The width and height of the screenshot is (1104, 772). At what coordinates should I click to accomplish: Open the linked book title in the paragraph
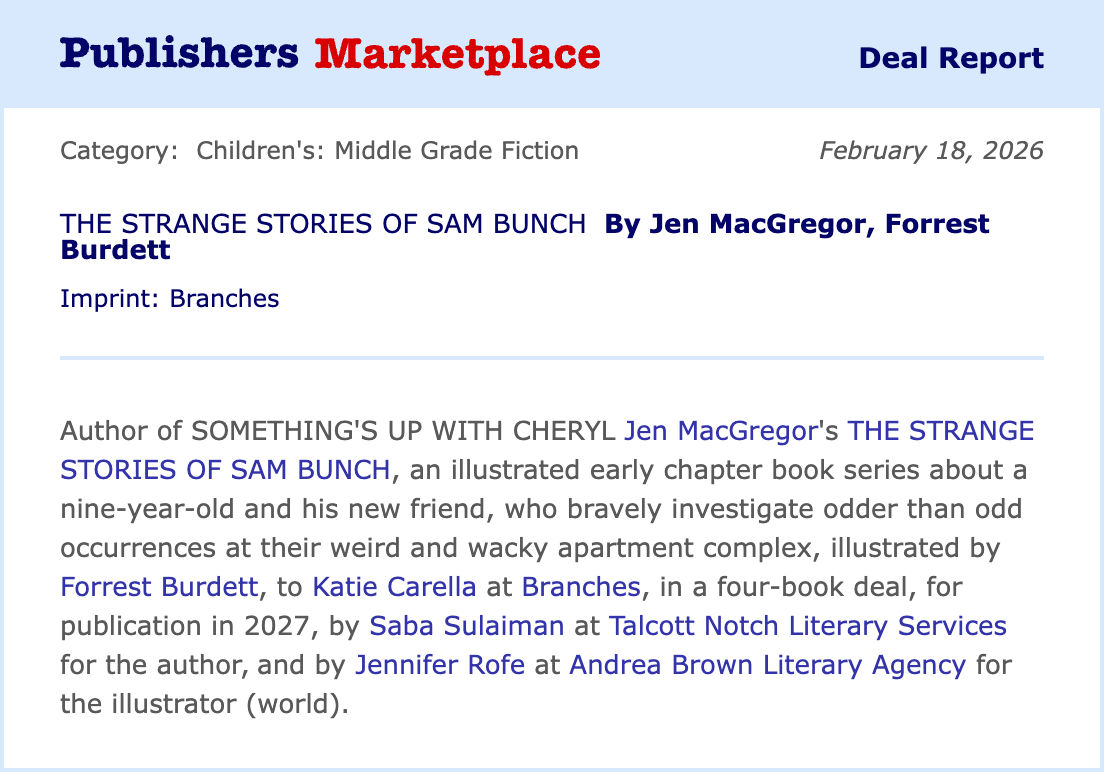(225, 470)
